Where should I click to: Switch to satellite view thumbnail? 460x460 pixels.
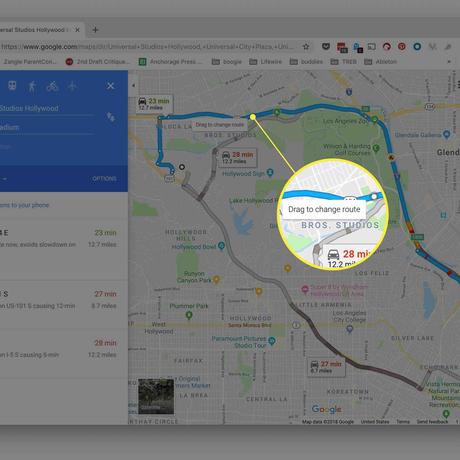[156, 396]
